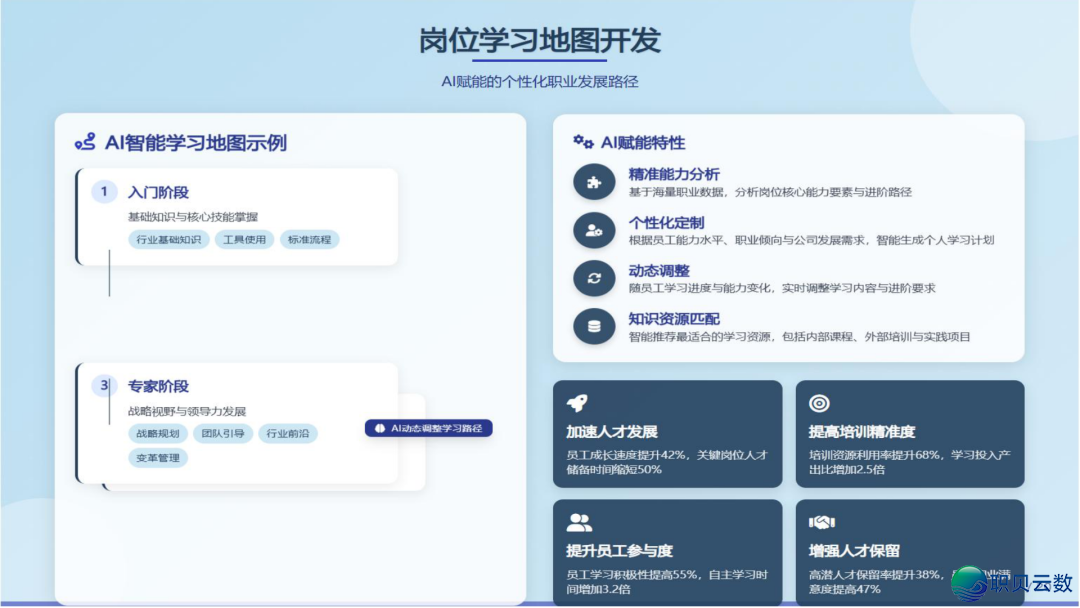Click description starting 随员工学习进度
The height and width of the screenshot is (608, 1080).
[782, 289]
